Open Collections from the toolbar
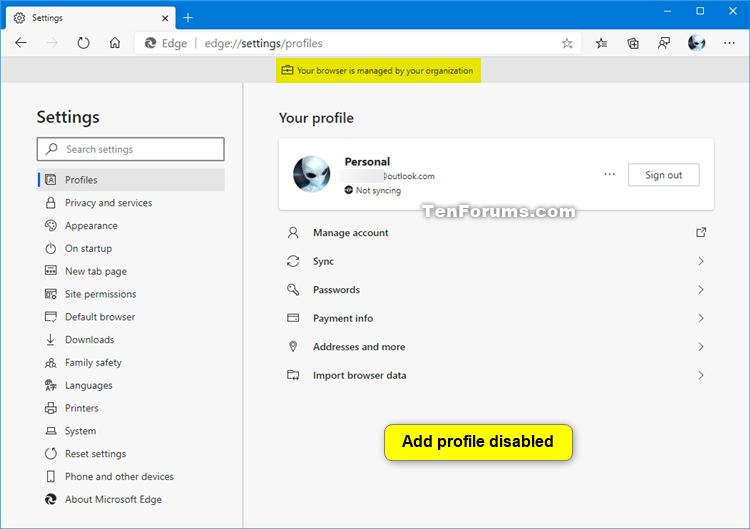This screenshot has height=529, width=750. [633, 44]
